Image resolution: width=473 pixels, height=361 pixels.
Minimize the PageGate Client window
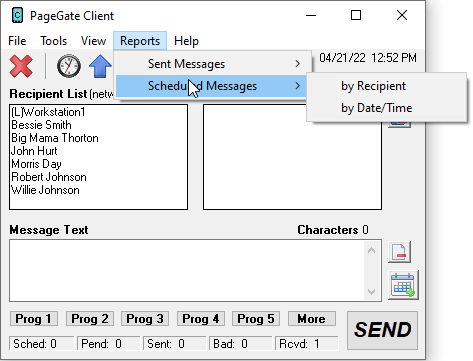311,15
